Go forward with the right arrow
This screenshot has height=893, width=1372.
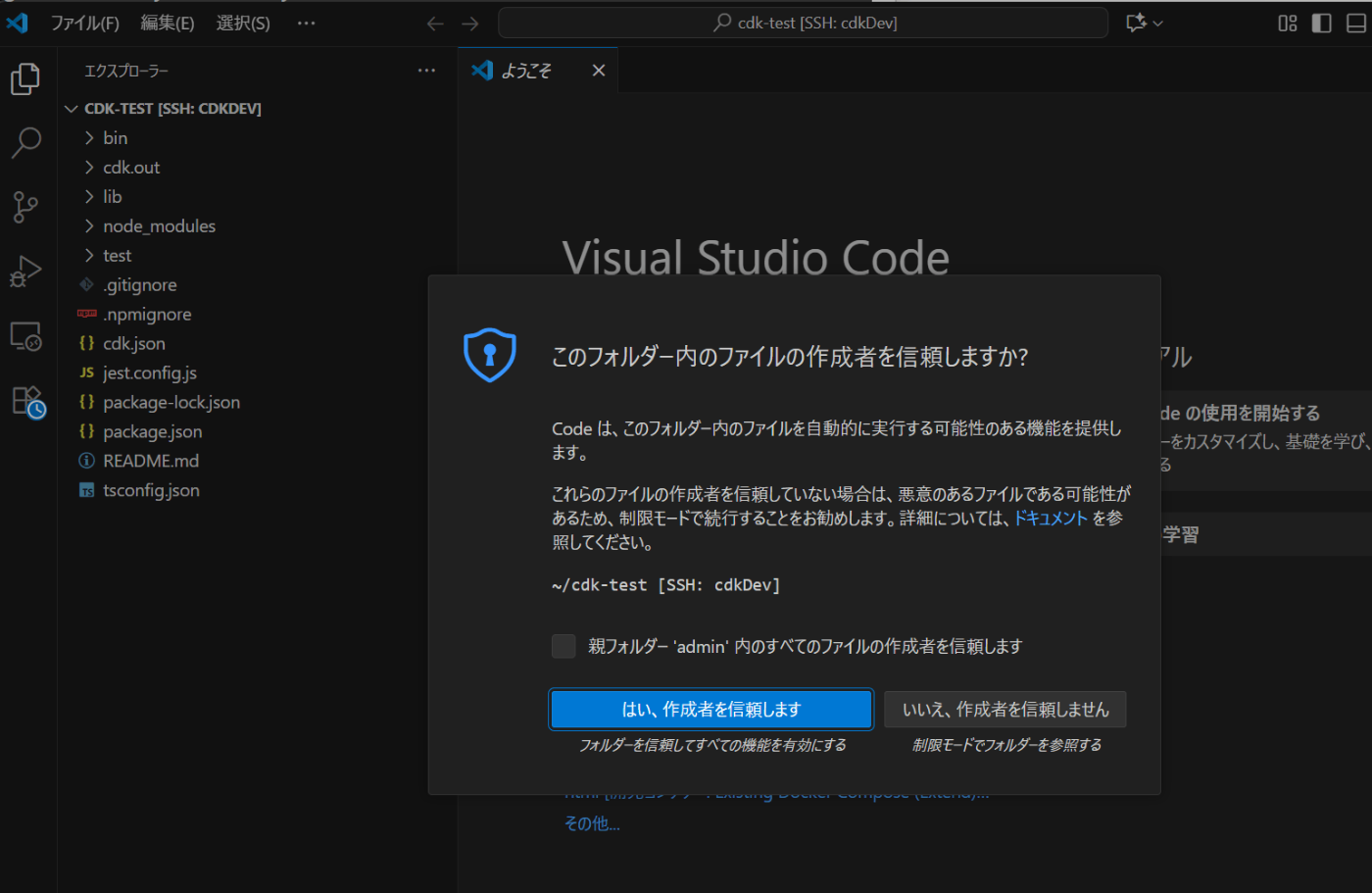[x=470, y=24]
